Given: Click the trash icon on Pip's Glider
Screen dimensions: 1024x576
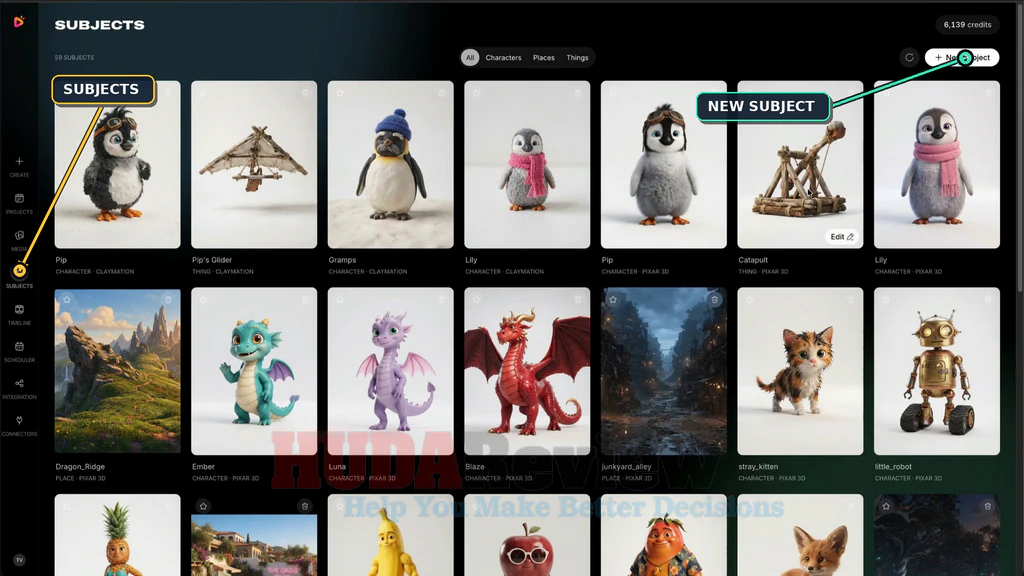Looking at the screenshot, I should [305, 93].
